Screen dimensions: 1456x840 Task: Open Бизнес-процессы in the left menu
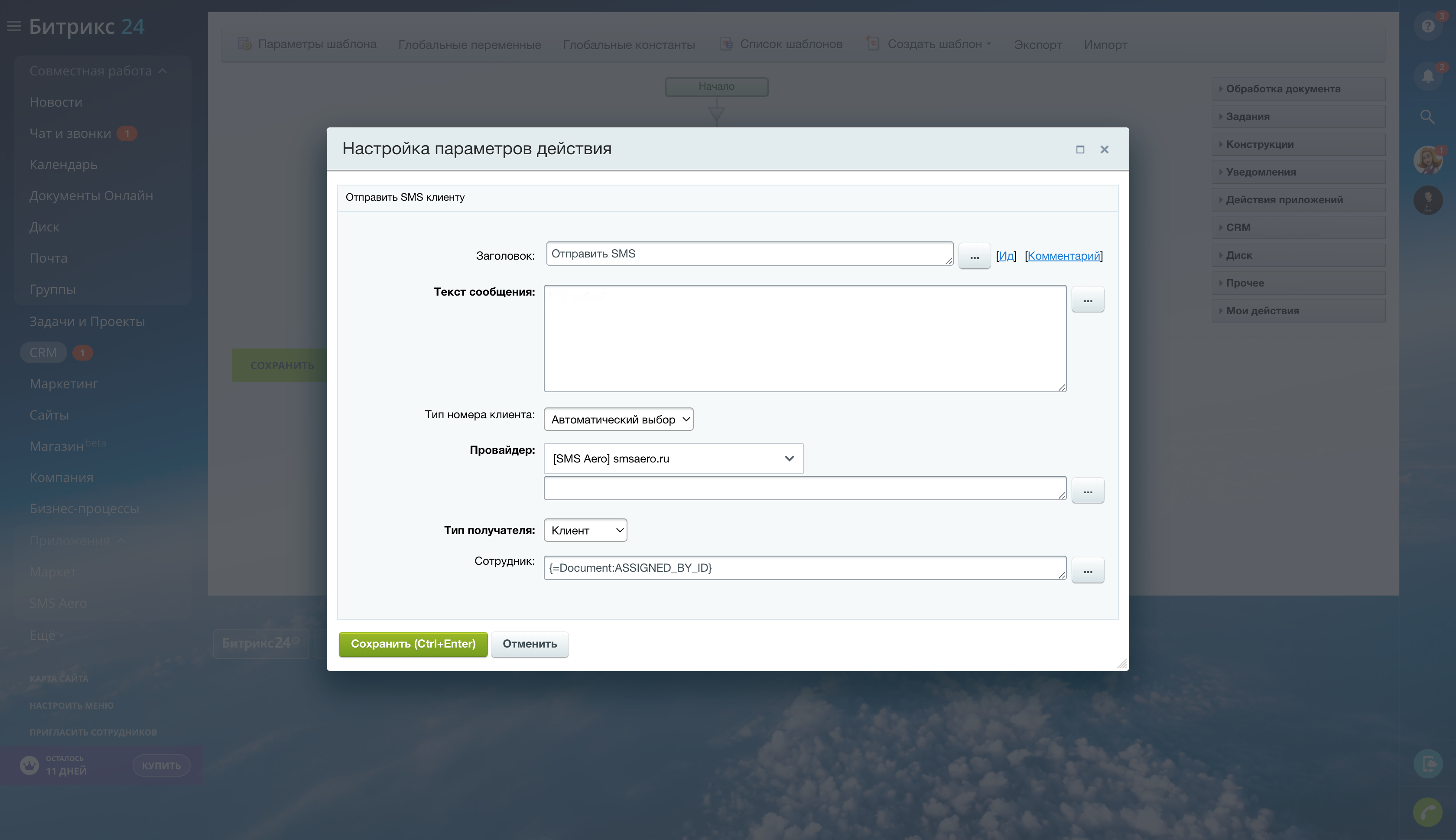click(84, 508)
